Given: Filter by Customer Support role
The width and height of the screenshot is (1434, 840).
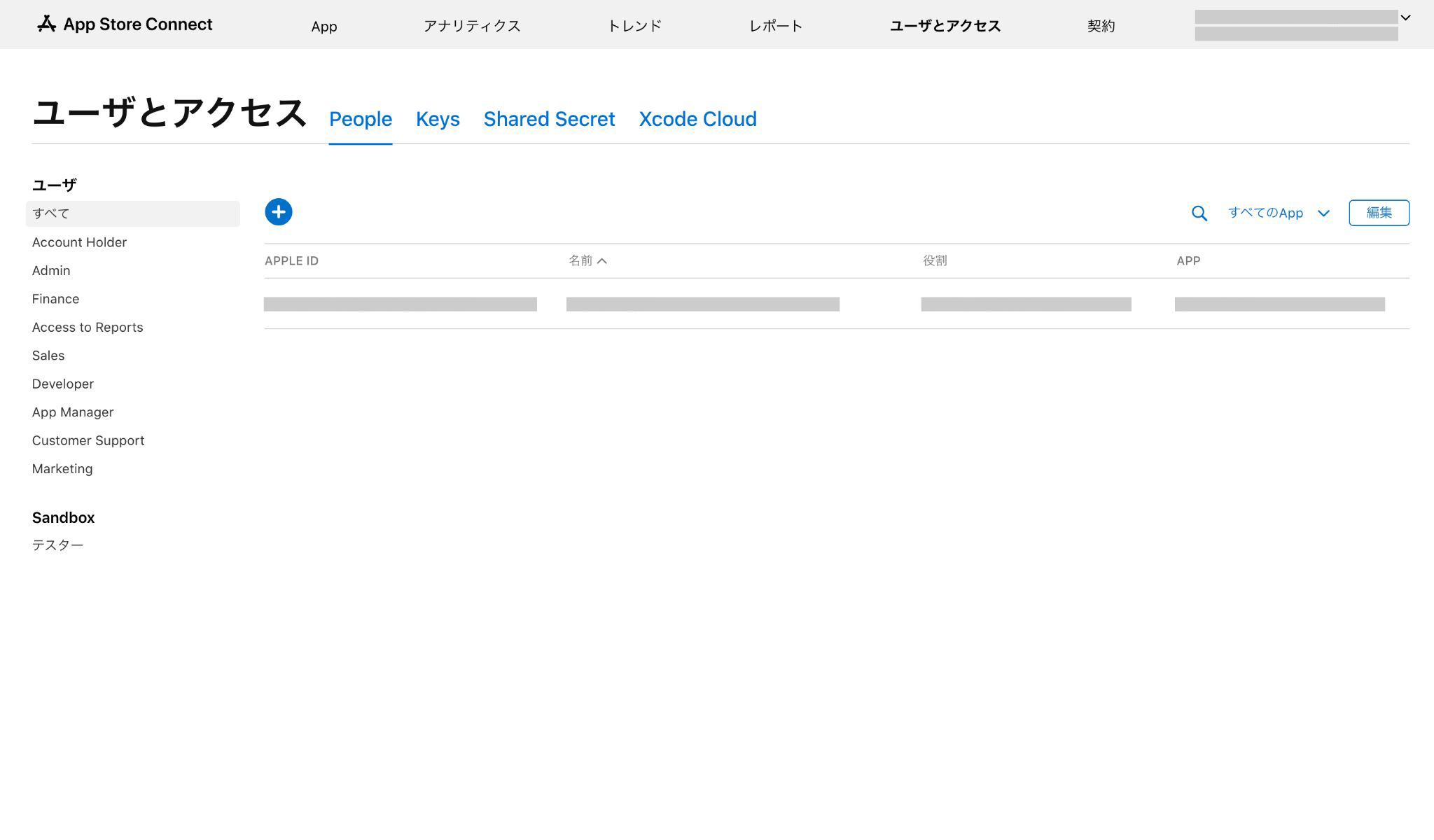Looking at the screenshot, I should click(x=88, y=441).
